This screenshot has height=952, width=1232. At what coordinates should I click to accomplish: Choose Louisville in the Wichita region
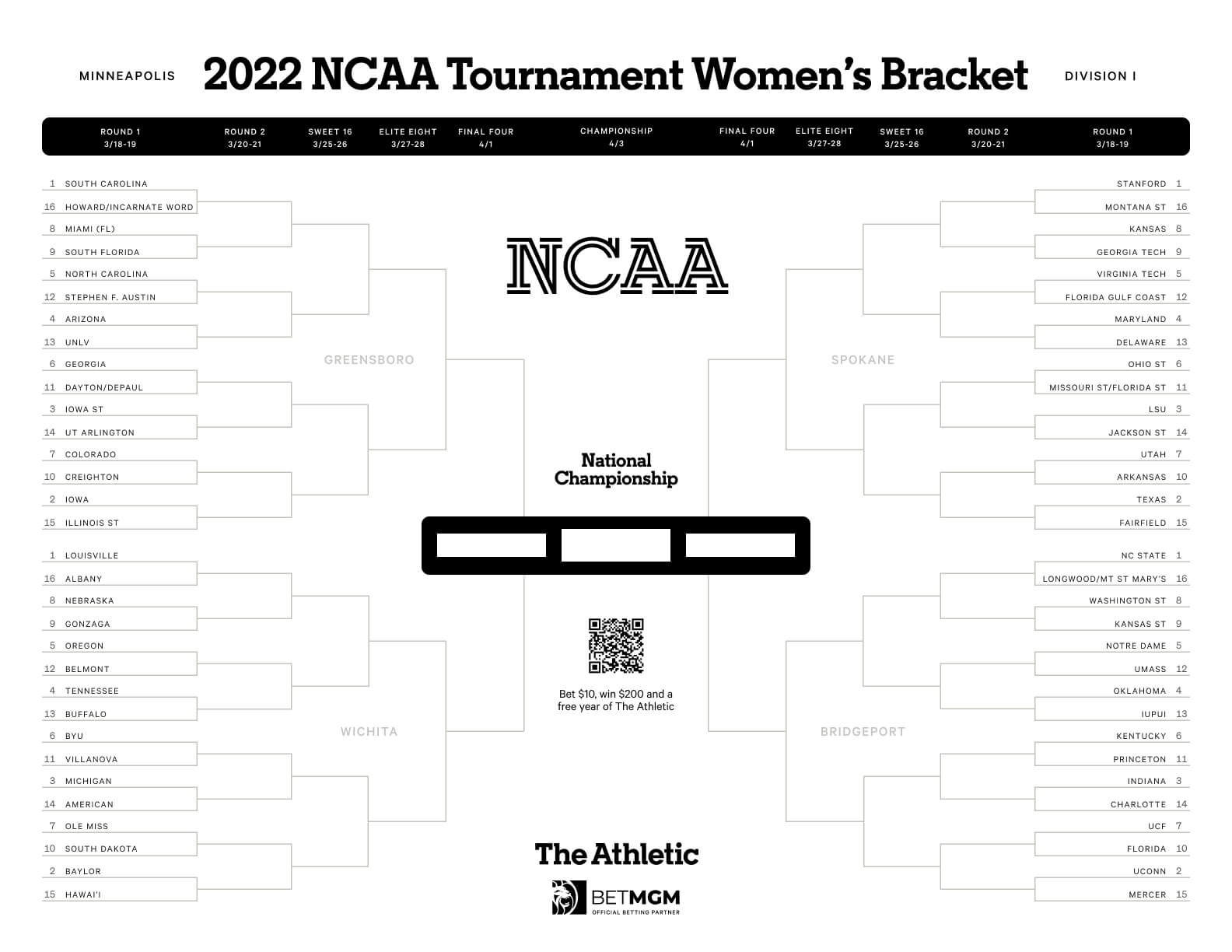(x=92, y=555)
